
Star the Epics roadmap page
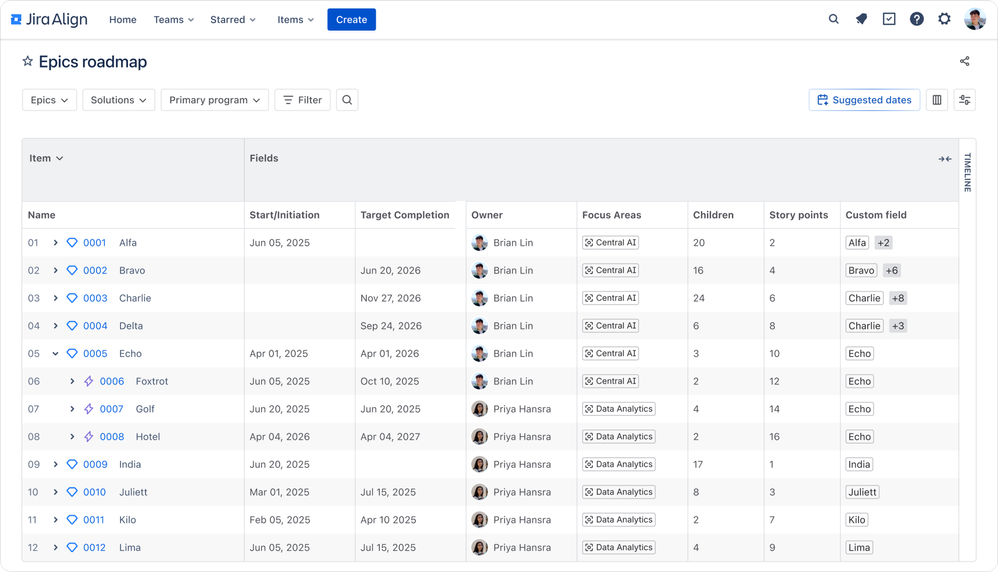28,62
